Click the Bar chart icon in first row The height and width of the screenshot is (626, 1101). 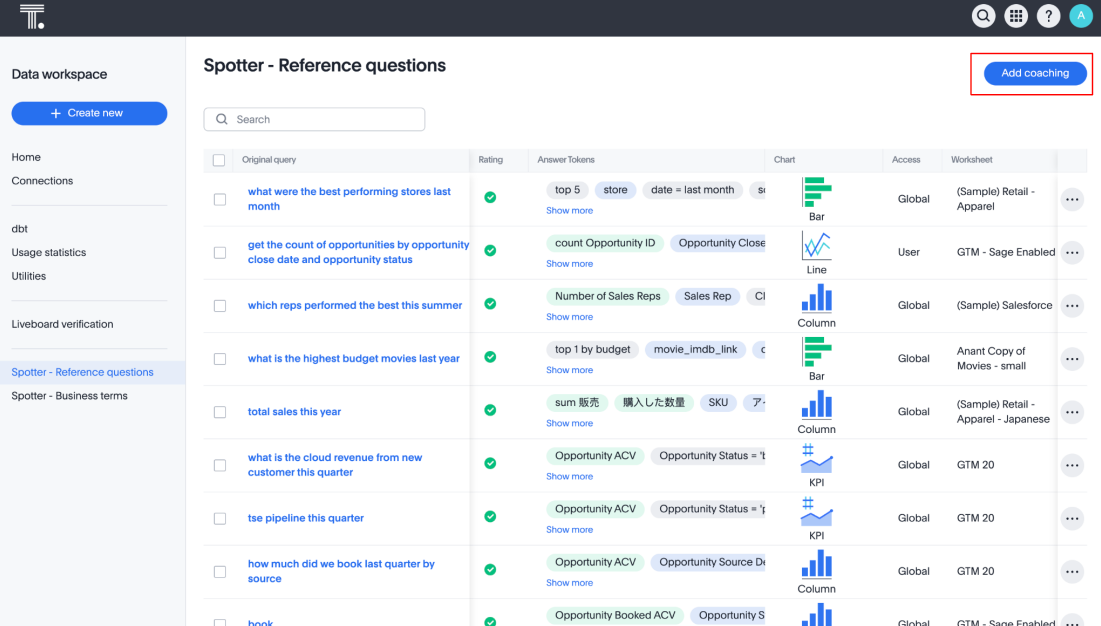pos(816,192)
